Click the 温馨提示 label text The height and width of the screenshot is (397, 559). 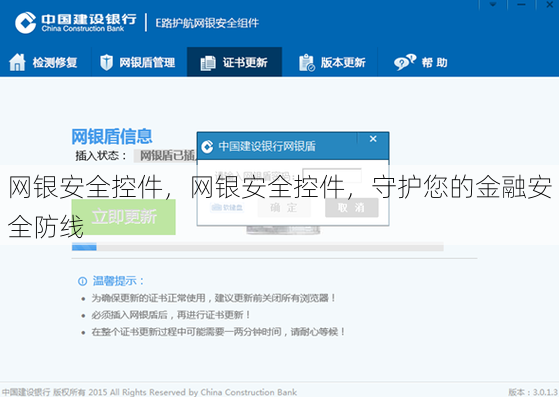pyautogui.click(x=118, y=281)
